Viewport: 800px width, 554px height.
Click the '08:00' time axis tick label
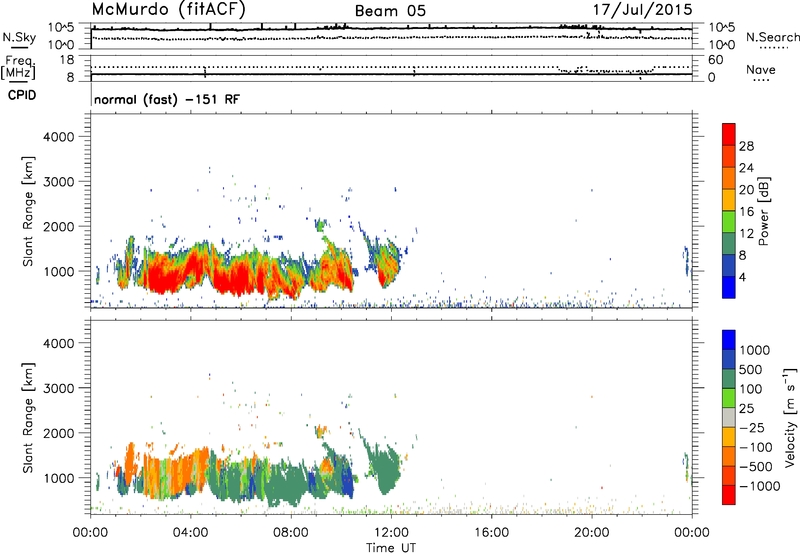coord(291,533)
